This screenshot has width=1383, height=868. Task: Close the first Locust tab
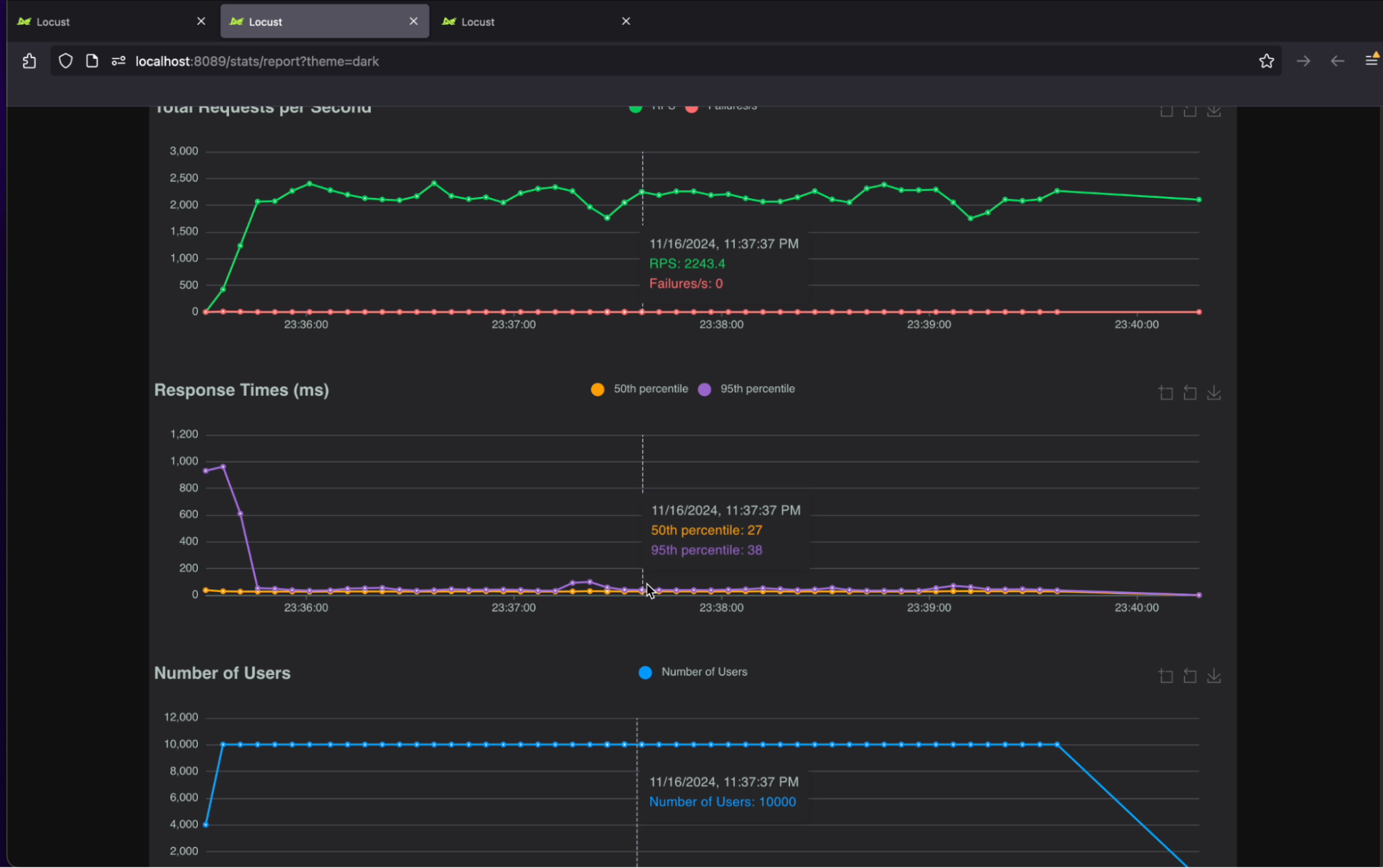201,21
